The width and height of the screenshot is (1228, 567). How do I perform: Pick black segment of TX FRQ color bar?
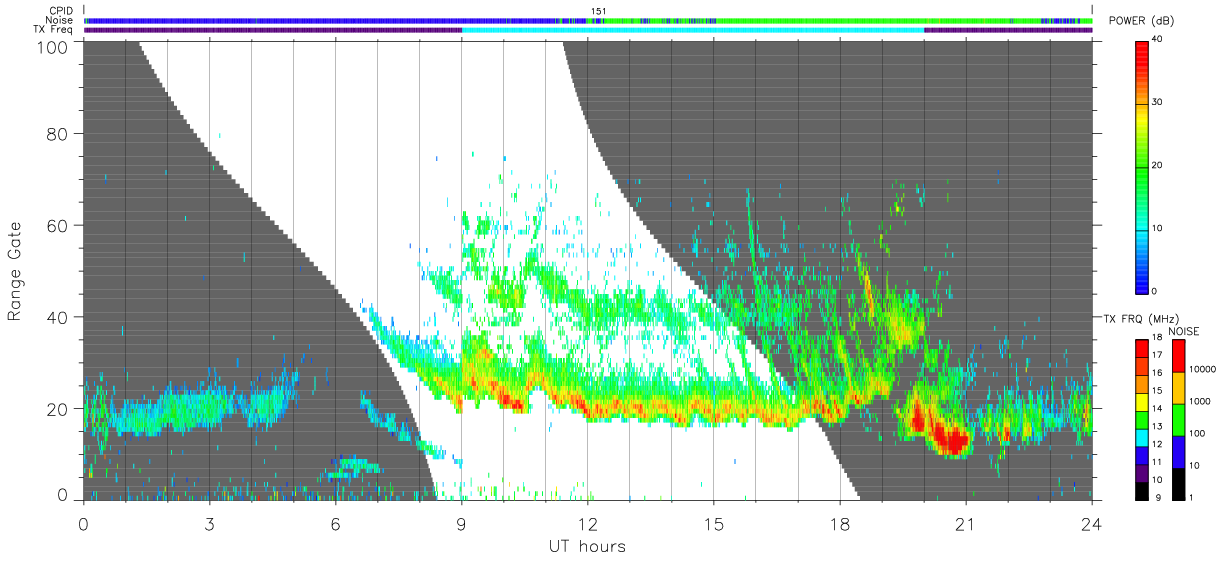pyautogui.click(x=1142, y=492)
